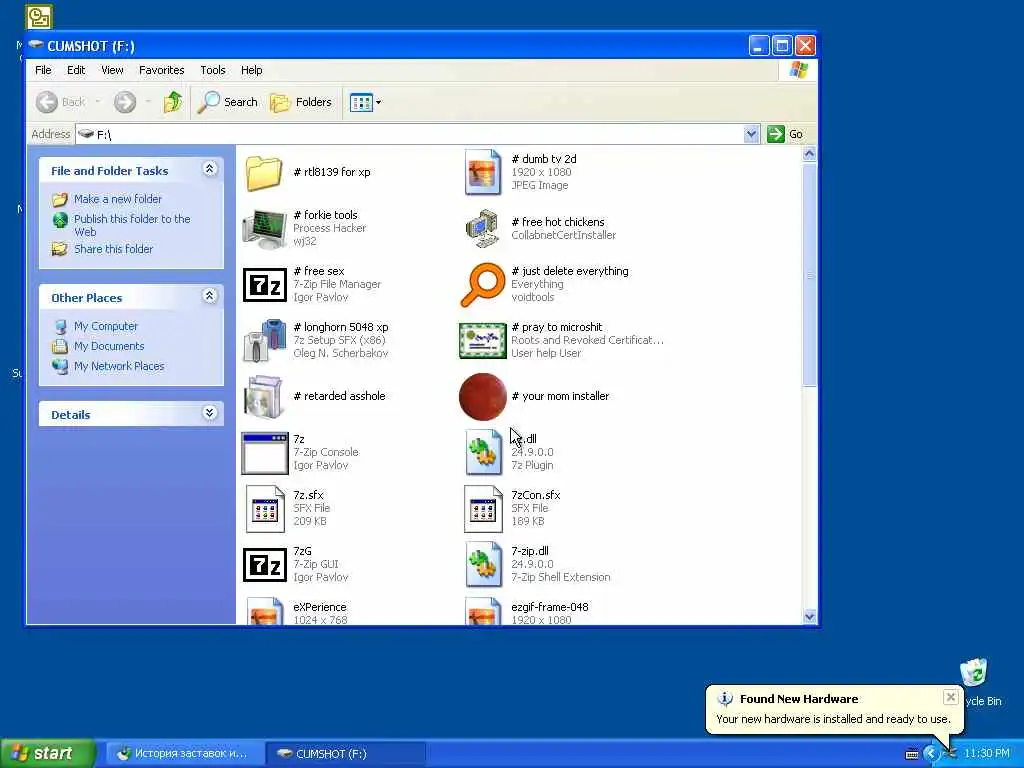Click the keyboard tray icon
Screen dimensions: 1024x768
click(x=912, y=754)
